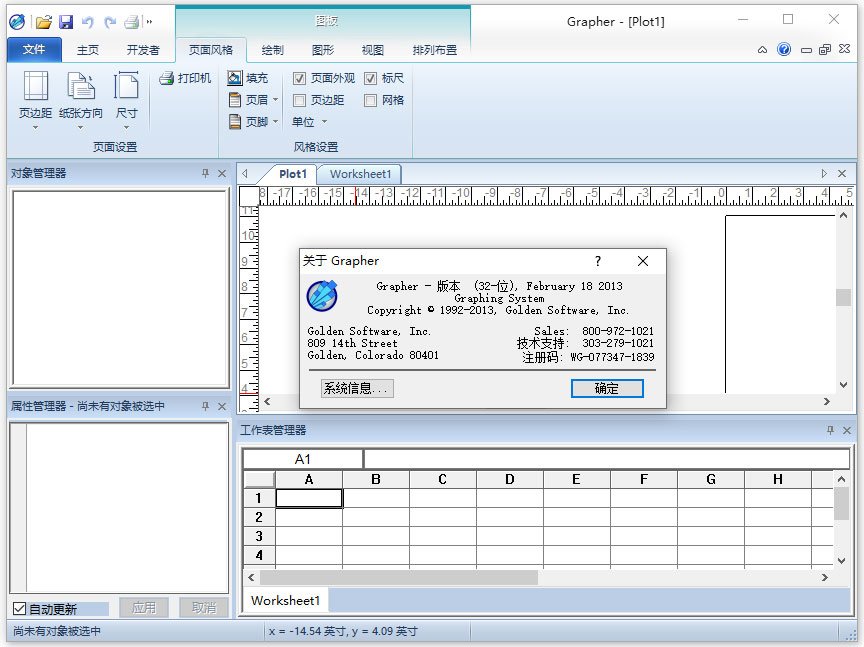
Task: Click the 打印机 printer setup button
Action: click(185, 78)
